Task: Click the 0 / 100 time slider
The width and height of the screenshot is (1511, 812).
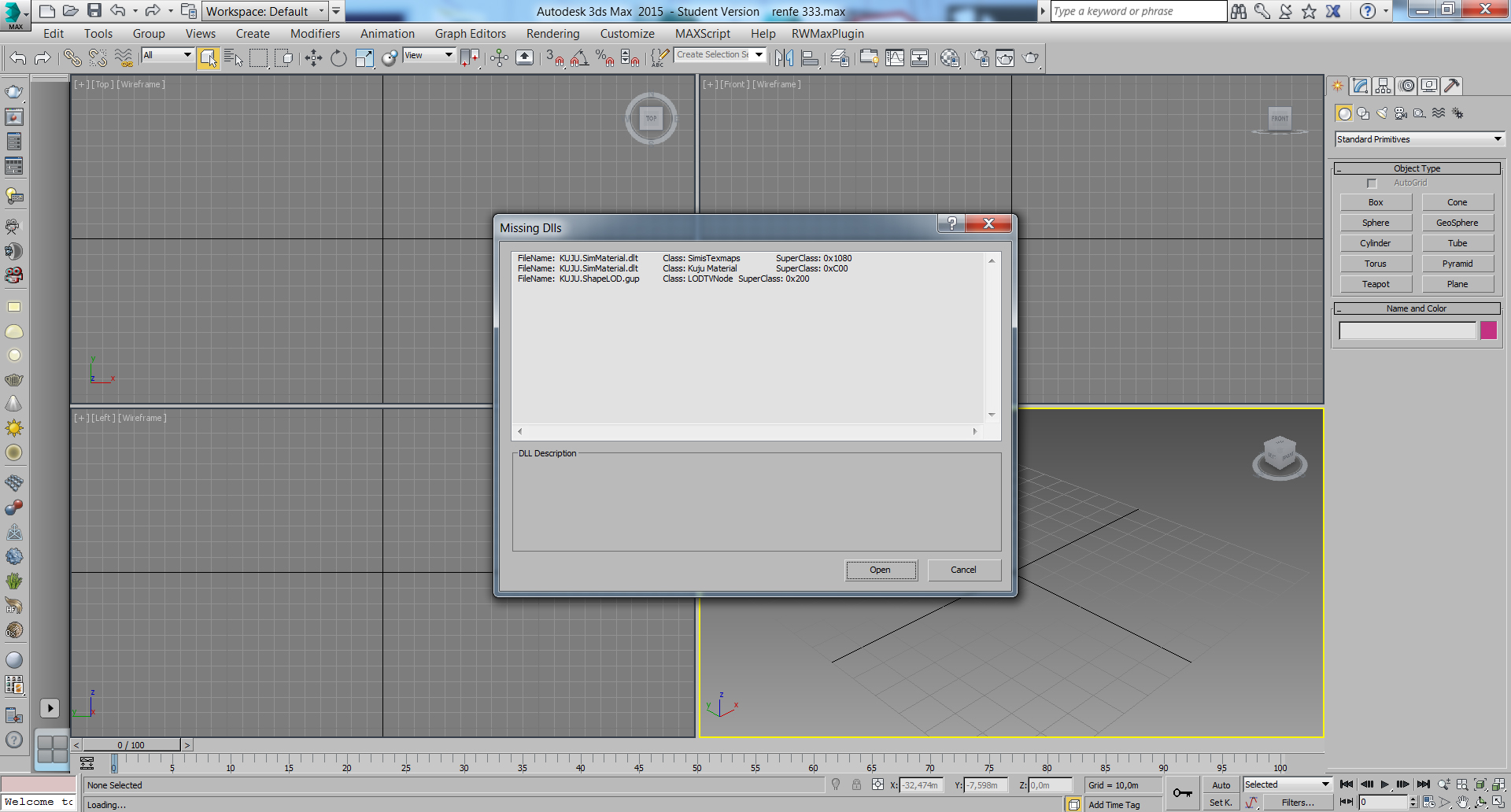Action: click(x=131, y=745)
